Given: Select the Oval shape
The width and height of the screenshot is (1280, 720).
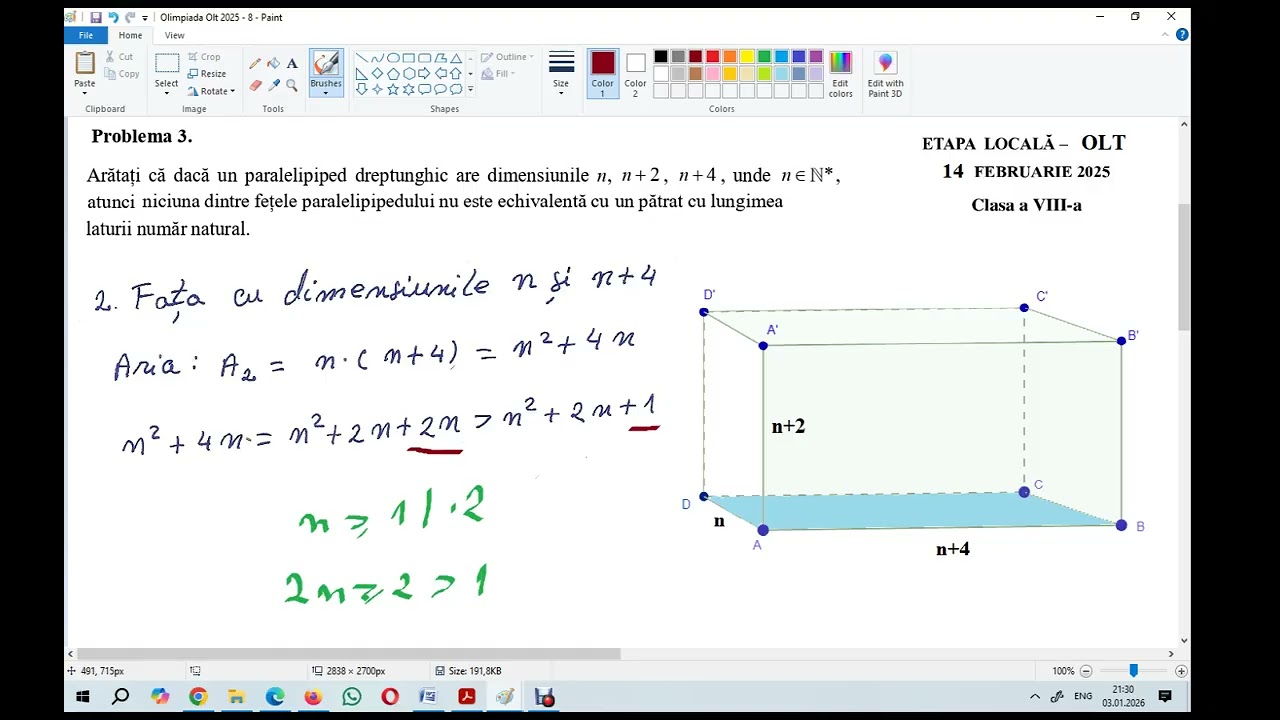Looking at the screenshot, I should click(393, 58).
